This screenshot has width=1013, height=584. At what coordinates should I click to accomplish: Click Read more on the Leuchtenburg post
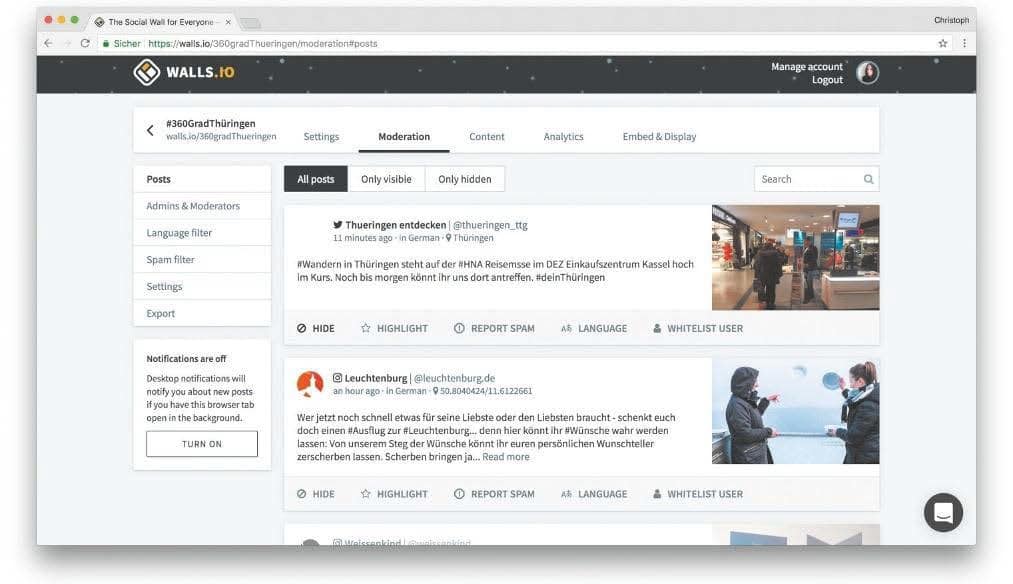coord(506,457)
